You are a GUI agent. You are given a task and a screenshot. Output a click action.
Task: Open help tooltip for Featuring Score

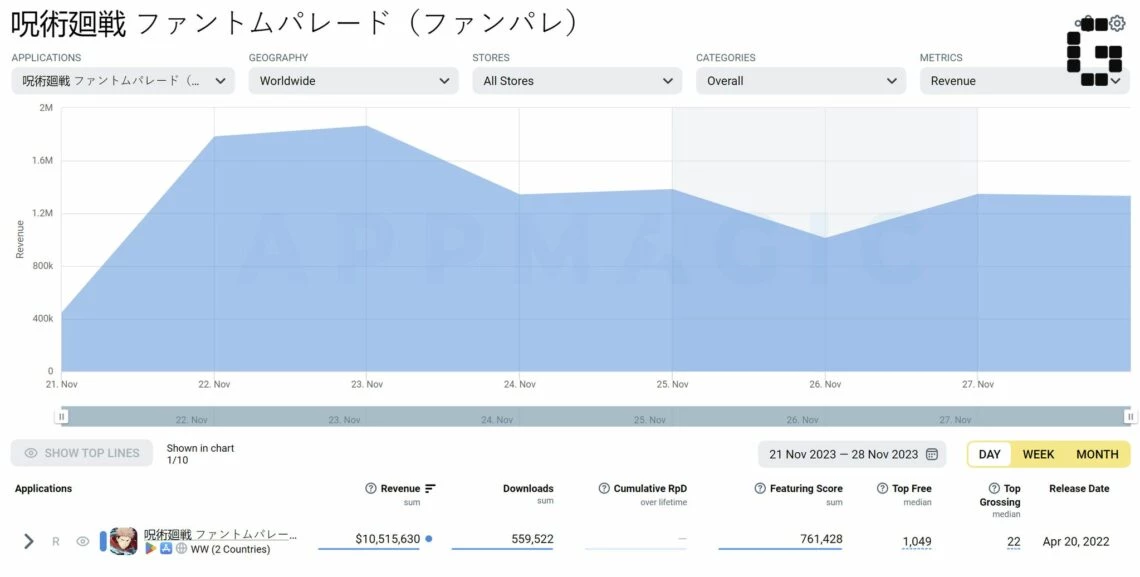point(760,488)
